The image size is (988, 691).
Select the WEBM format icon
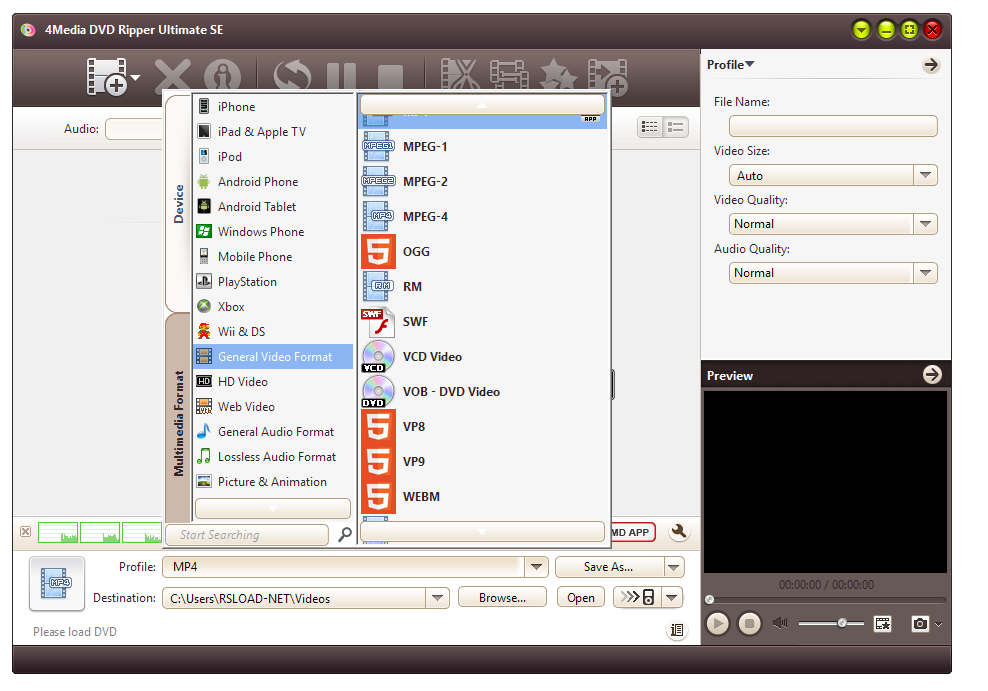click(x=378, y=496)
